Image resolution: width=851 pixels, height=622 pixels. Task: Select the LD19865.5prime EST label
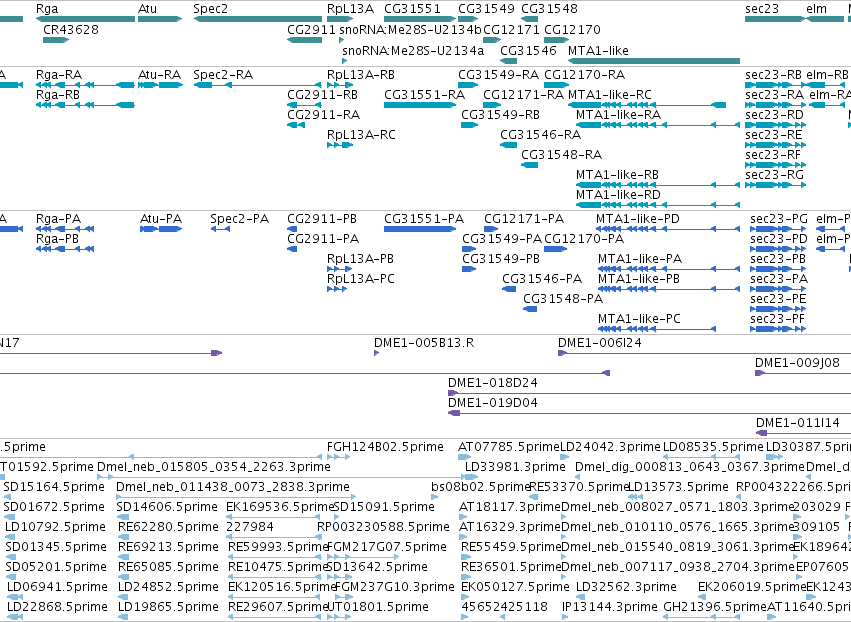168,606
